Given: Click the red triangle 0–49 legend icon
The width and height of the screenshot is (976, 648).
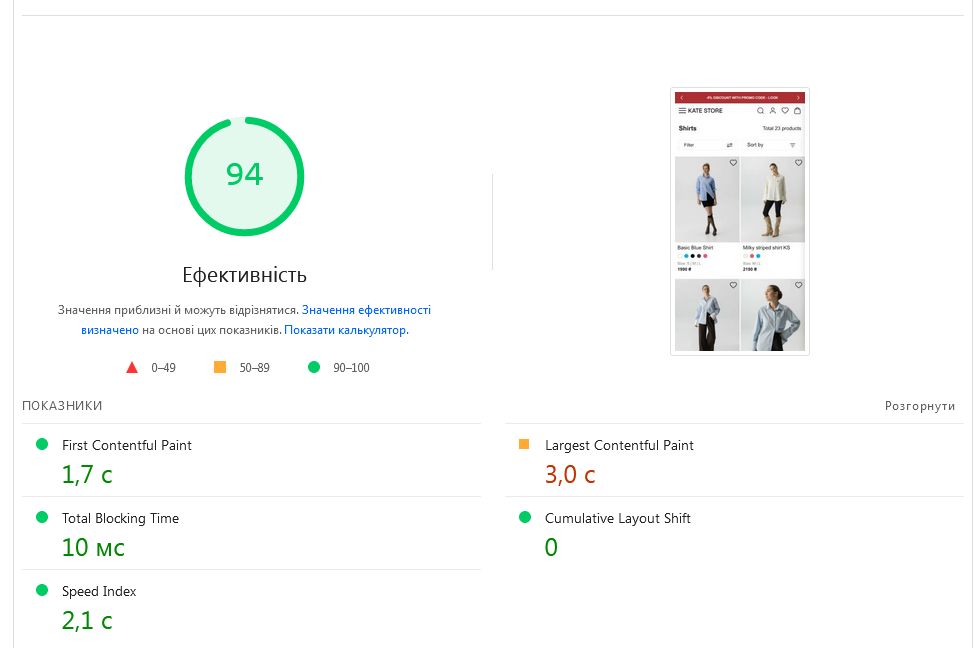Looking at the screenshot, I should (132, 367).
